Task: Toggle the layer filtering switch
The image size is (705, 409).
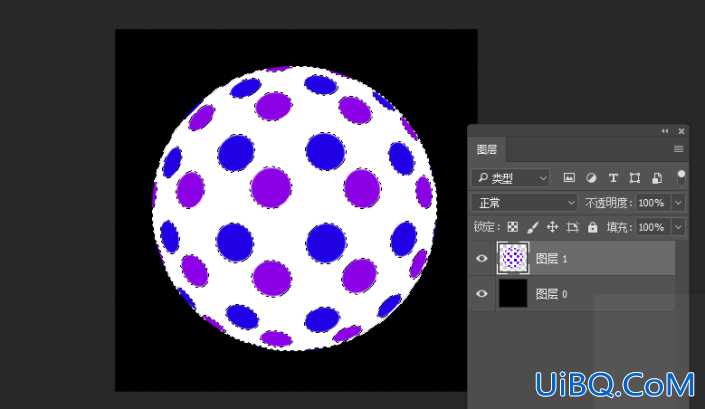Action: click(x=681, y=178)
